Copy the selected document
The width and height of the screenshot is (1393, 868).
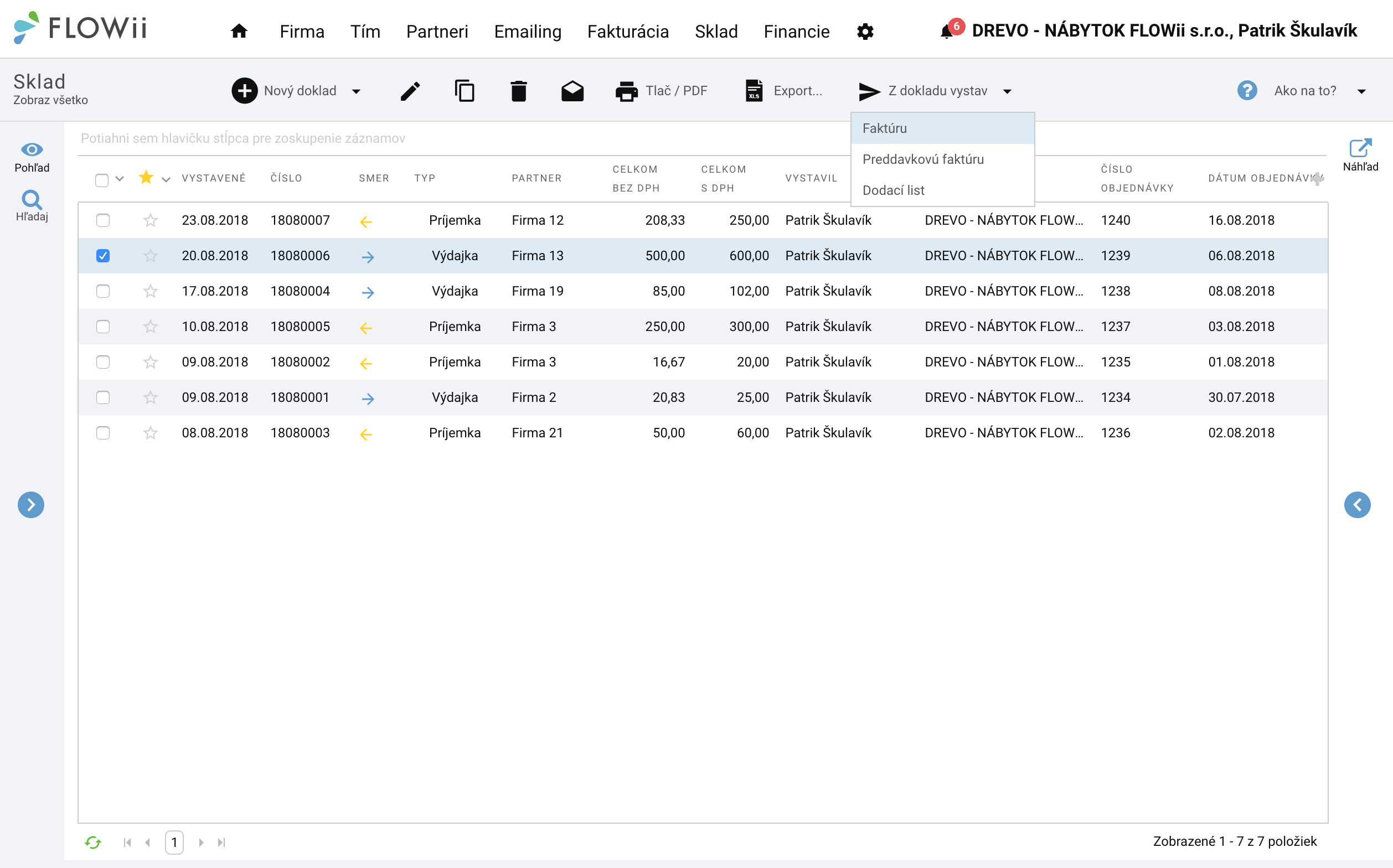coord(465,91)
